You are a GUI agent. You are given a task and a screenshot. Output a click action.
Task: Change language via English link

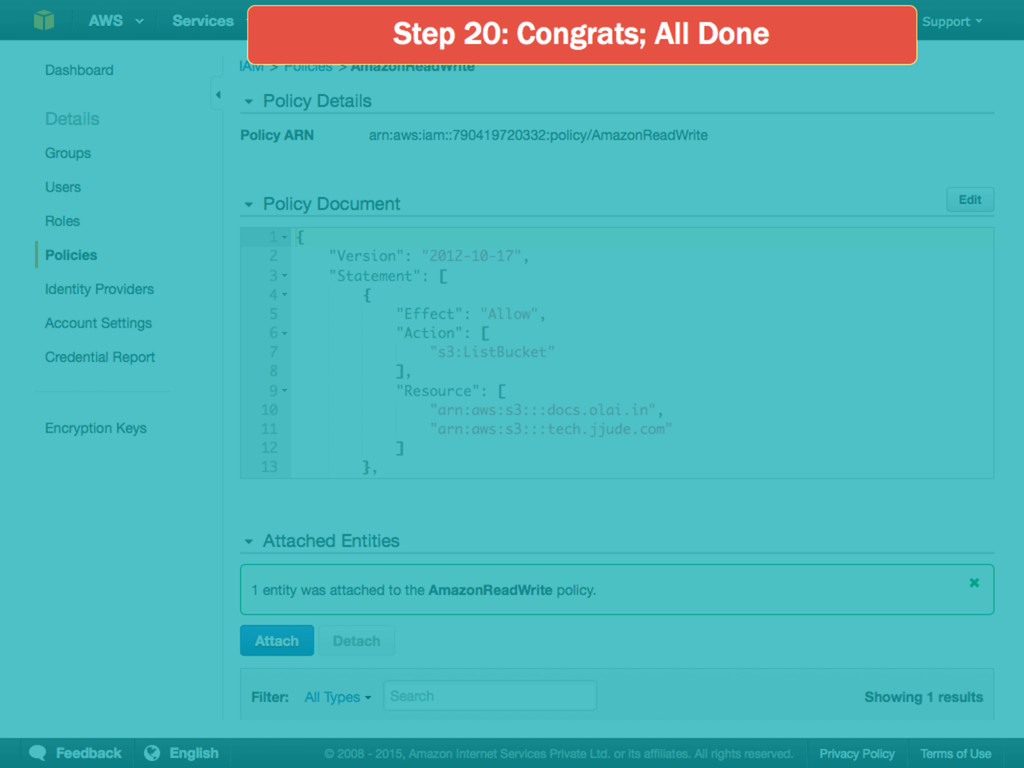[x=194, y=753]
